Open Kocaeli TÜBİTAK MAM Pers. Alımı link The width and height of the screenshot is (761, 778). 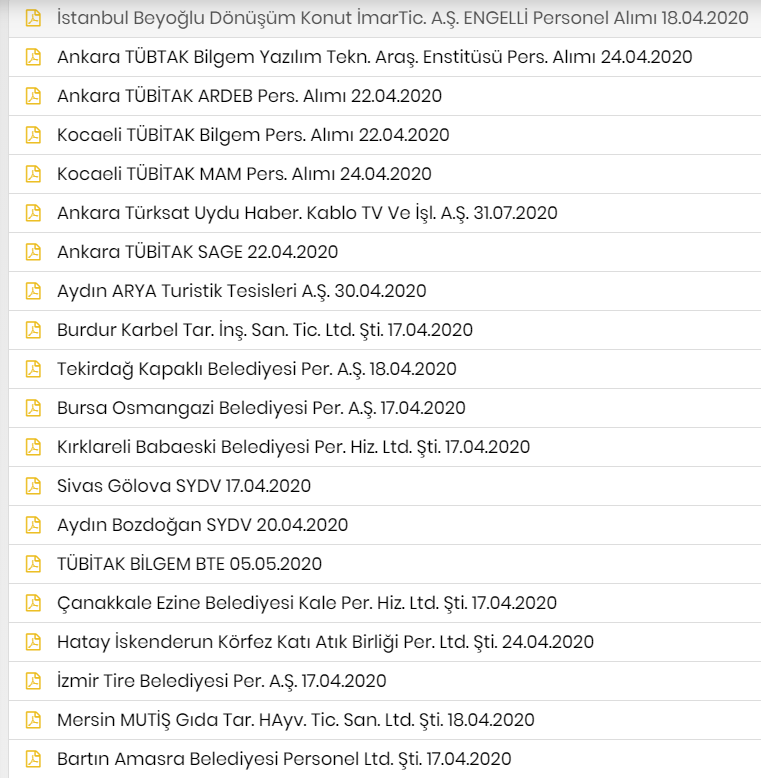click(244, 174)
